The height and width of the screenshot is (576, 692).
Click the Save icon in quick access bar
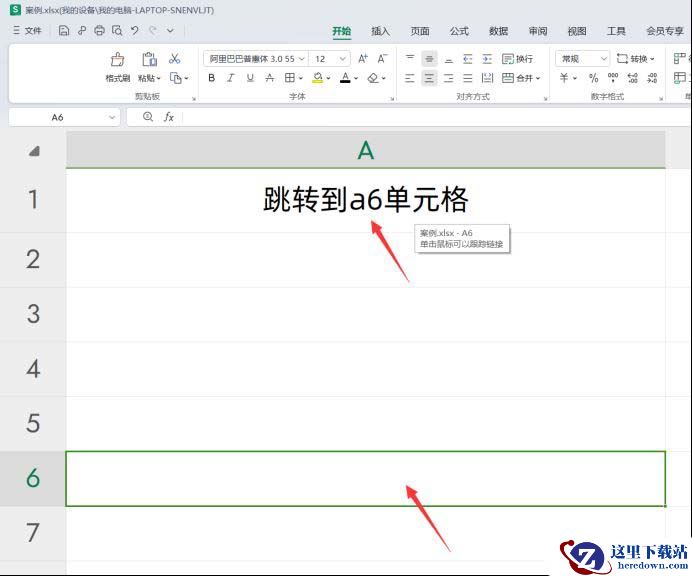tap(64, 31)
